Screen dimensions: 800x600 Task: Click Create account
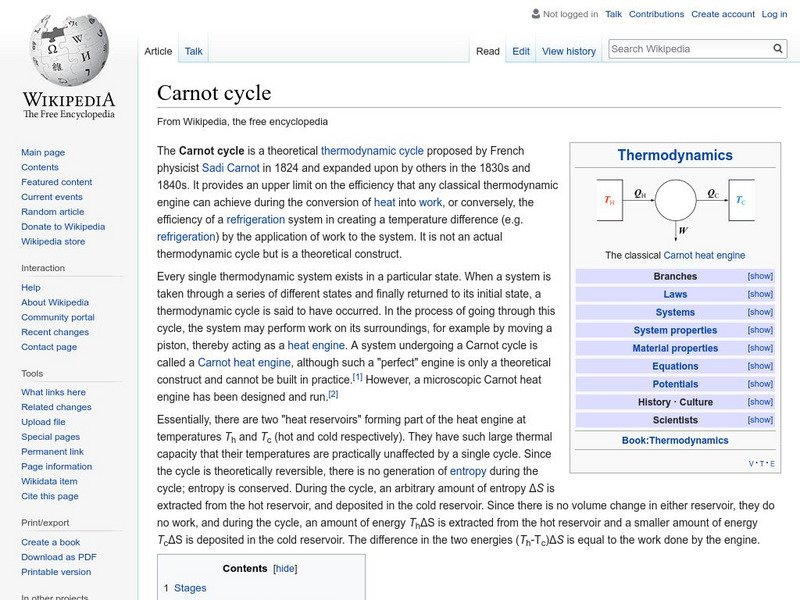(x=723, y=14)
